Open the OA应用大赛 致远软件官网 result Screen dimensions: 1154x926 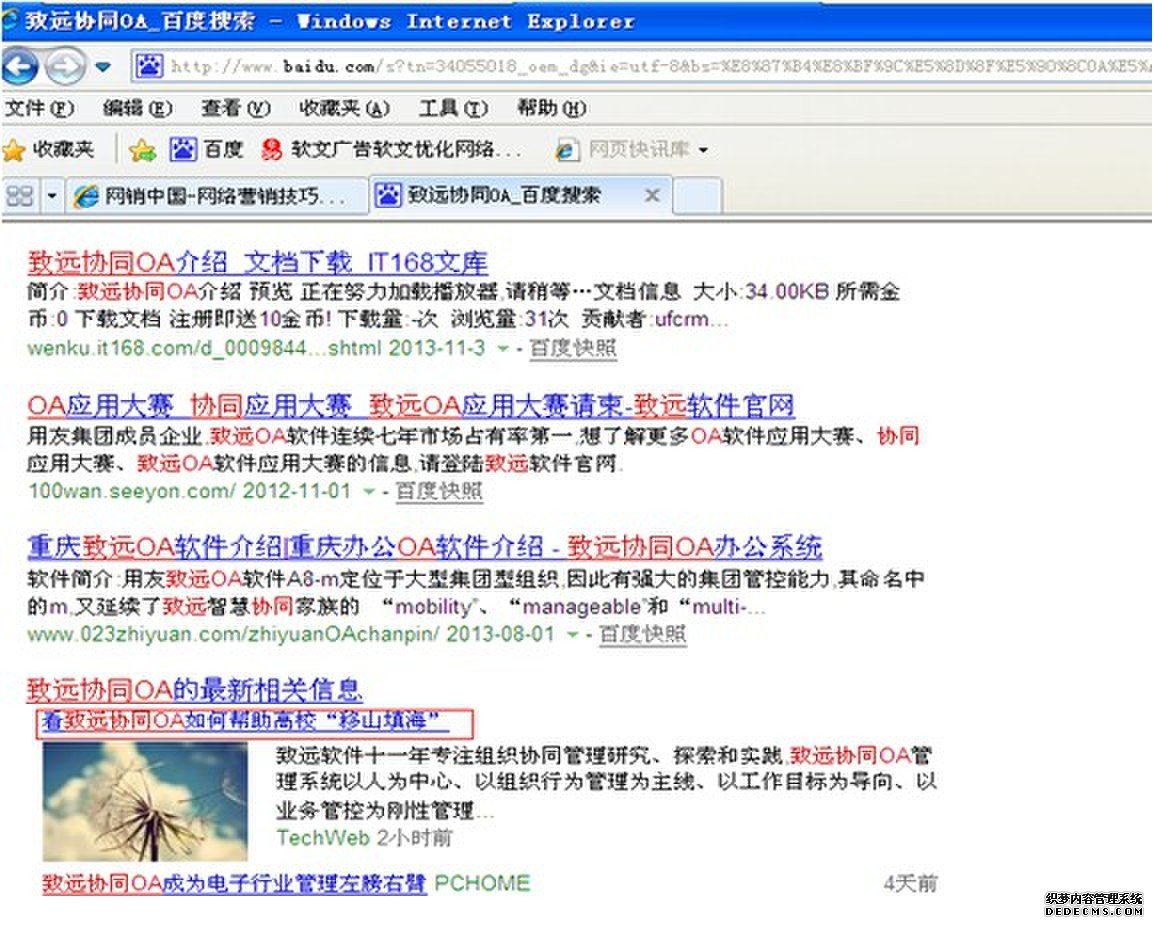(411, 406)
